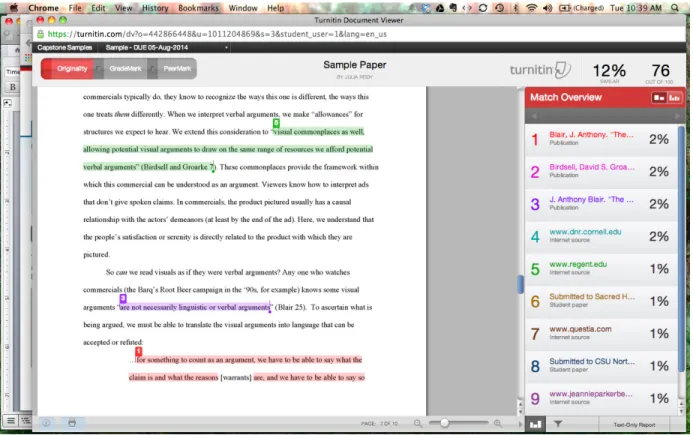Click the purple source flag 3 in the paper
This screenshot has width=693, height=435.
[x=123, y=298]
